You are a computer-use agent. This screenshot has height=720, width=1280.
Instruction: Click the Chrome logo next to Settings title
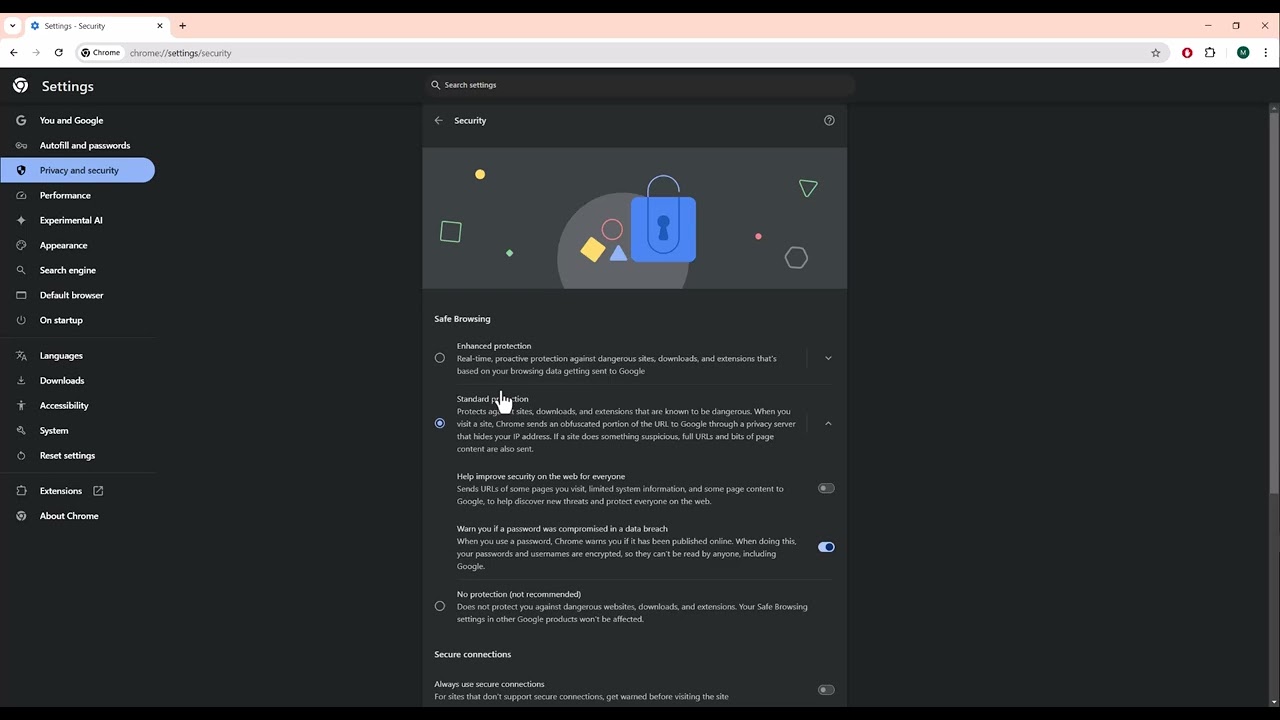pyautogui.click(x=20, y=86)
